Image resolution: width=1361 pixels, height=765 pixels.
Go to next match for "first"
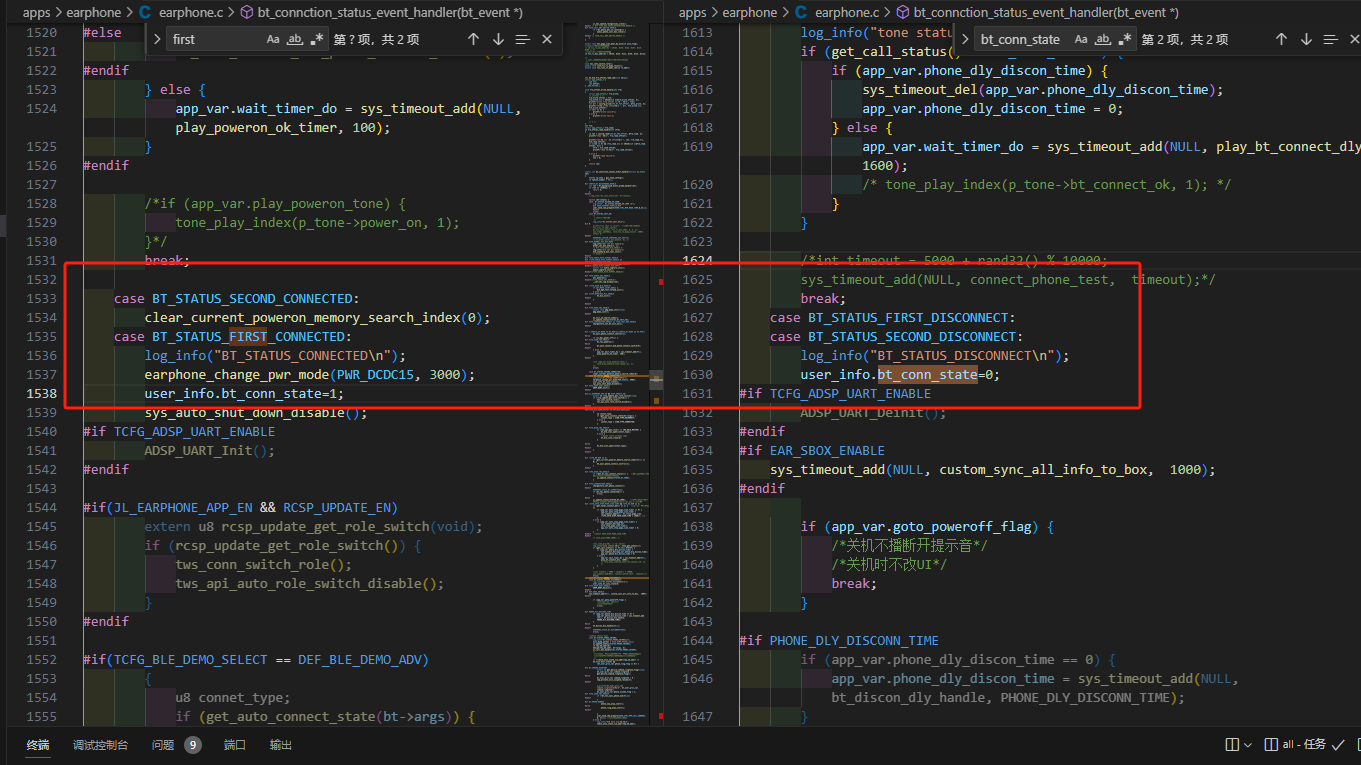pos(498,39)
